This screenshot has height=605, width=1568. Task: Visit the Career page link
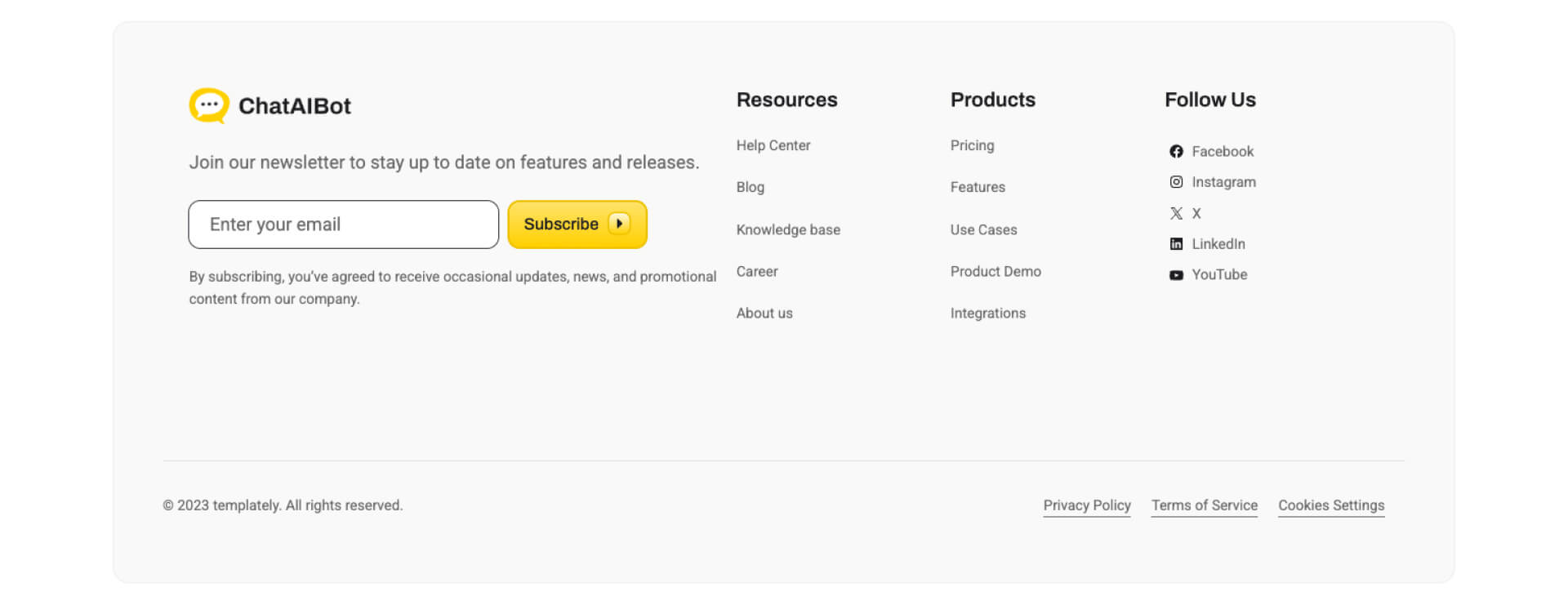(757, 271)
